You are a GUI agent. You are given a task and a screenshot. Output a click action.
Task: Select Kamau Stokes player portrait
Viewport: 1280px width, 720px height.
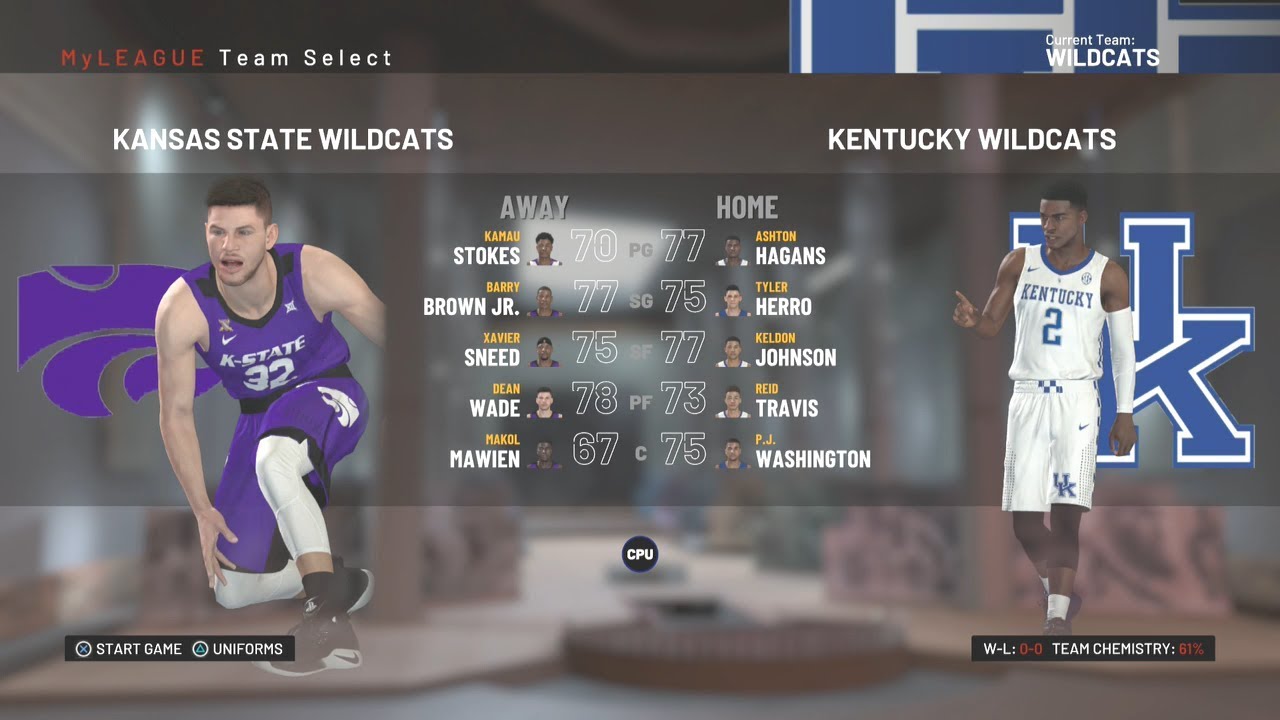pyautogui.click(x=544, y=248)
